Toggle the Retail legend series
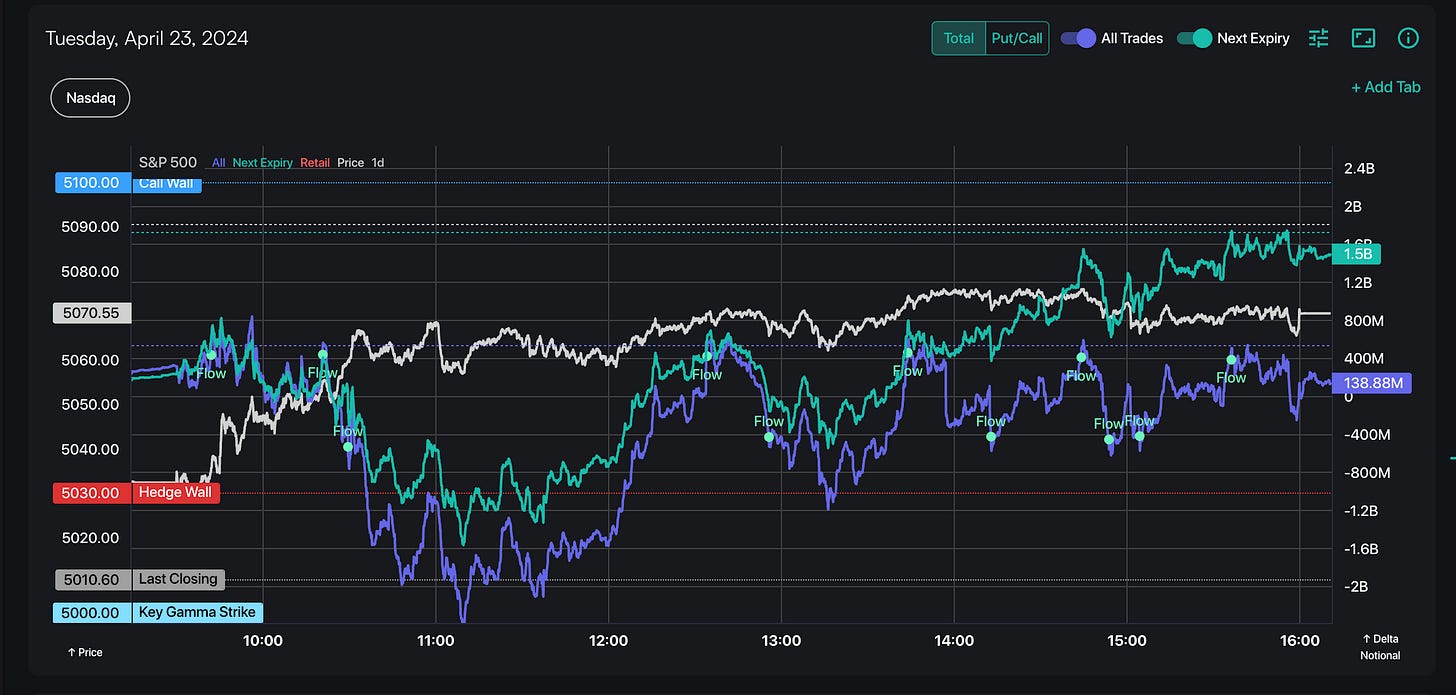 tap(315, 162)
